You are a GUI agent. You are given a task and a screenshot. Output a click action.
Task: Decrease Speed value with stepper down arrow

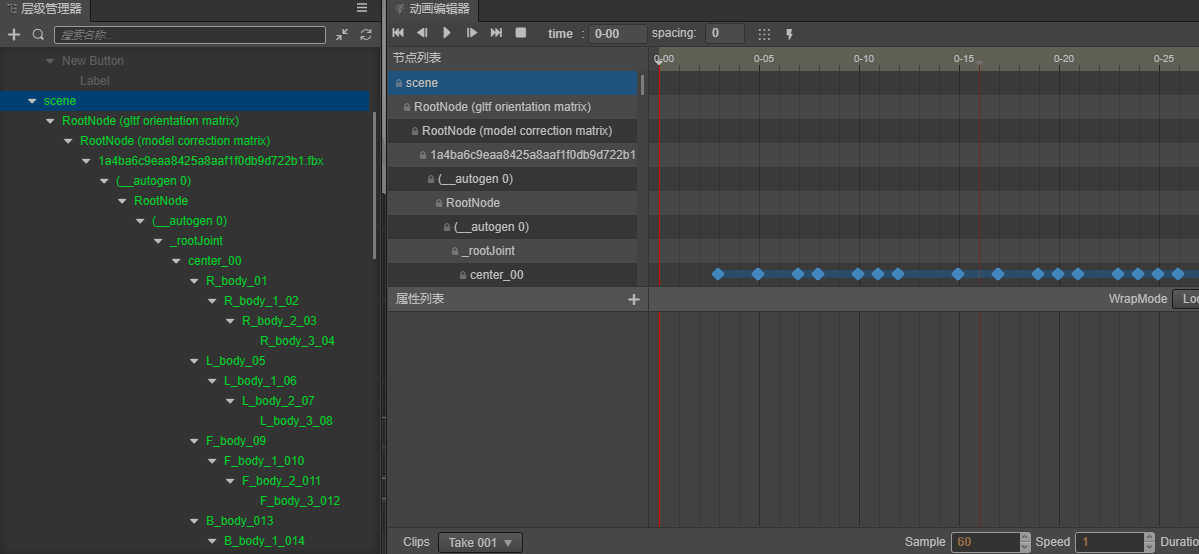(x=1148, y=547)
